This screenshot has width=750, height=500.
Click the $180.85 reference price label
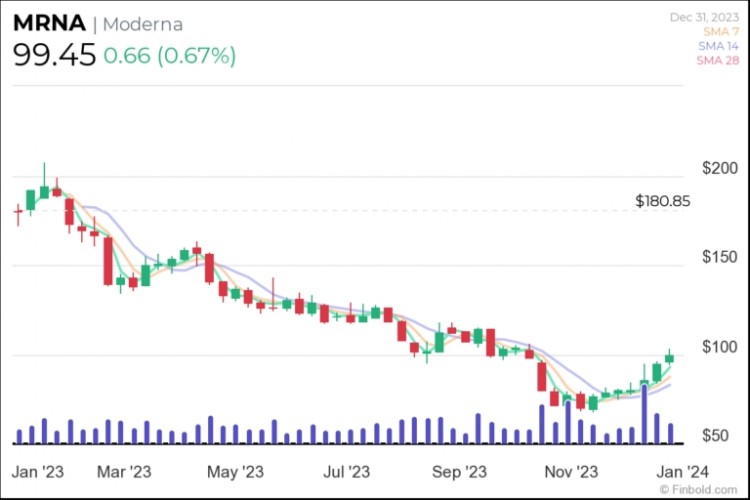click(x=662, y=201)
